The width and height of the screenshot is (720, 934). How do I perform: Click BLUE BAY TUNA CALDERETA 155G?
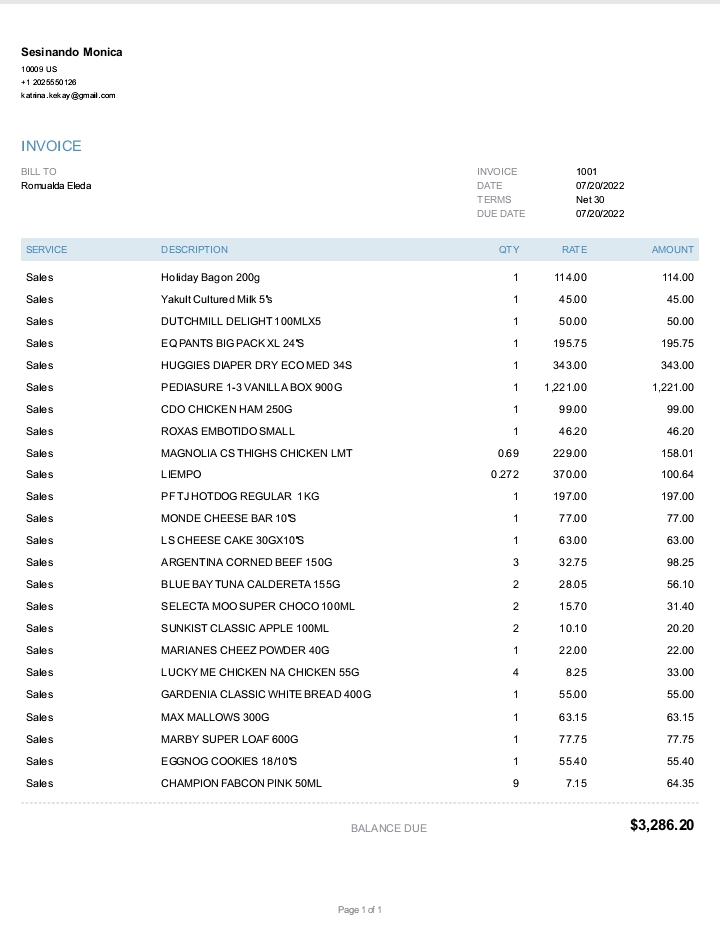coord(251,585)
